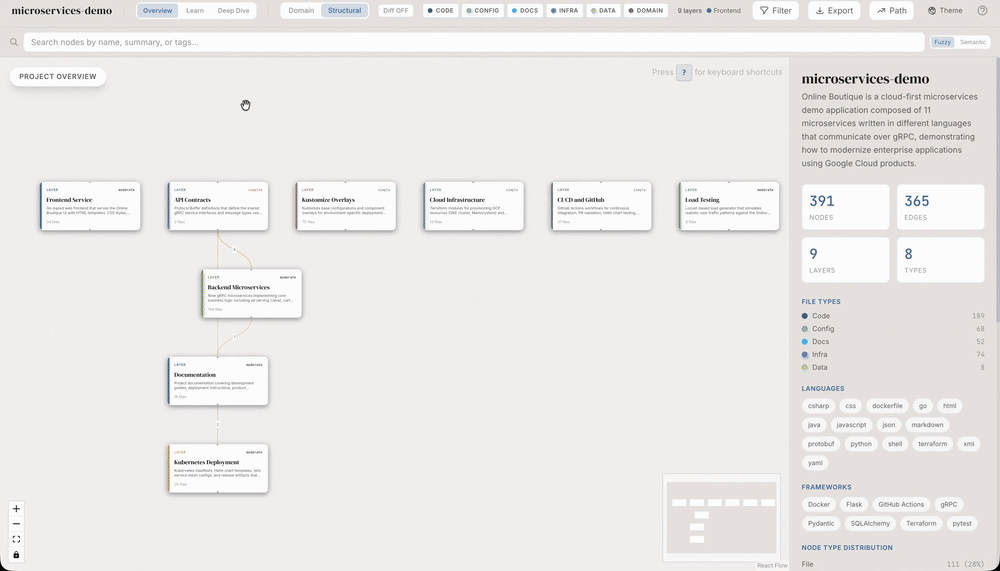Open the Backend Microservices layer node
The width and height of the screenshot is (1000, 571).
pos(252,293)
